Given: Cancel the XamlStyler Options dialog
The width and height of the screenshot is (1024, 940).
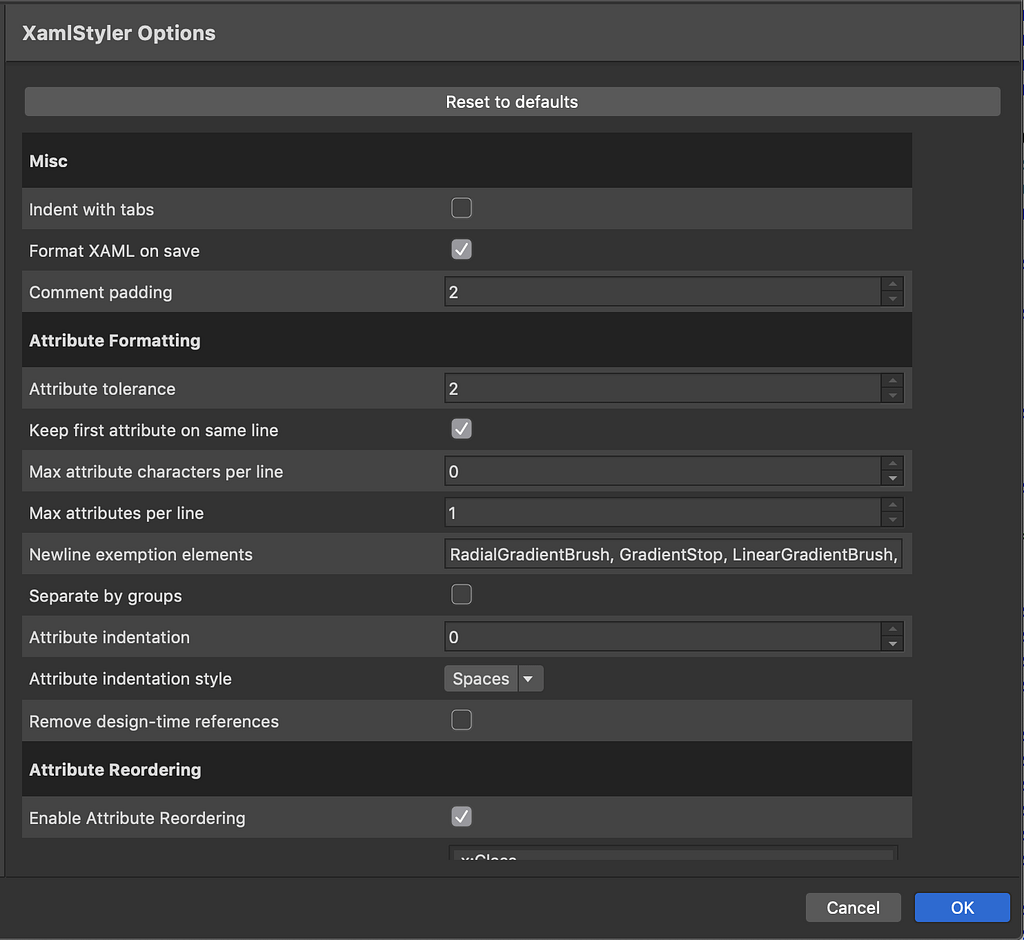Looking at the screenshot, I should [853, 907].
